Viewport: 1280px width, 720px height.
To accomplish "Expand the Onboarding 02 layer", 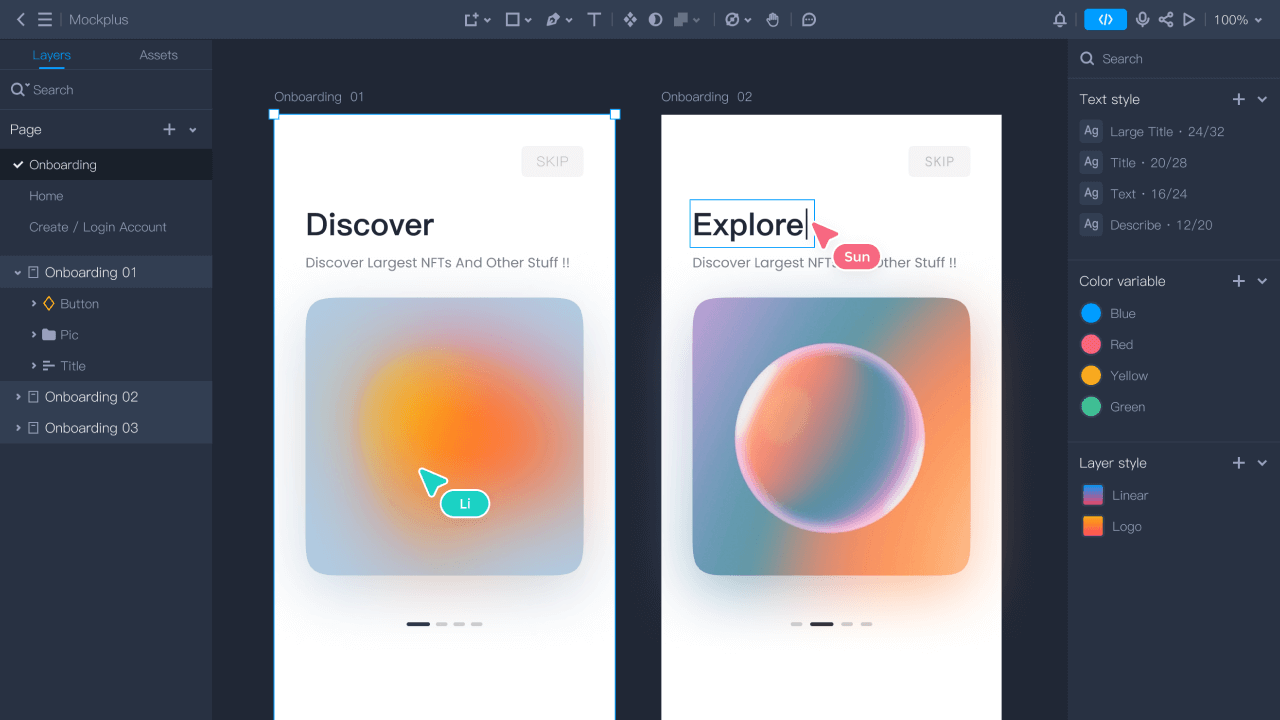I will [x=18, y=397].
